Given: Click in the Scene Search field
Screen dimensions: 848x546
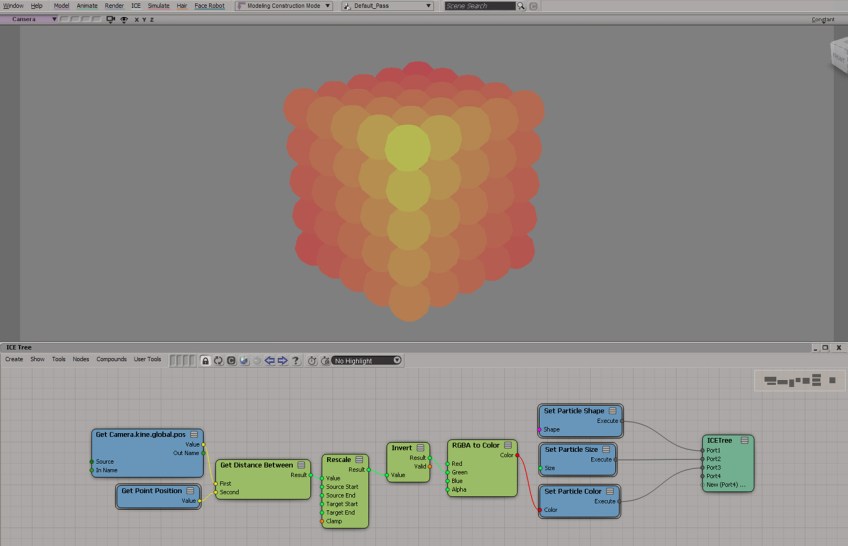Looking at the screenshot, I should pyautogui.click(x=480, y=6).
